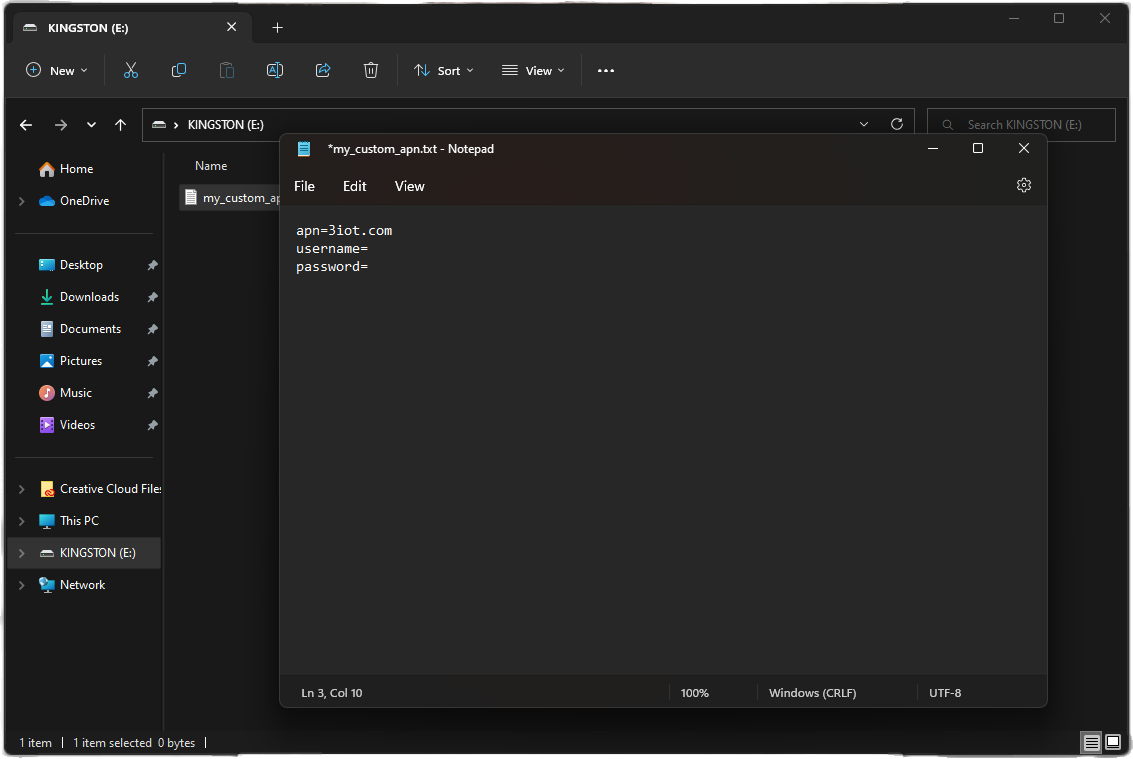Open the Notepad Edit menu

pyautogui.click(x=355, y=186)
